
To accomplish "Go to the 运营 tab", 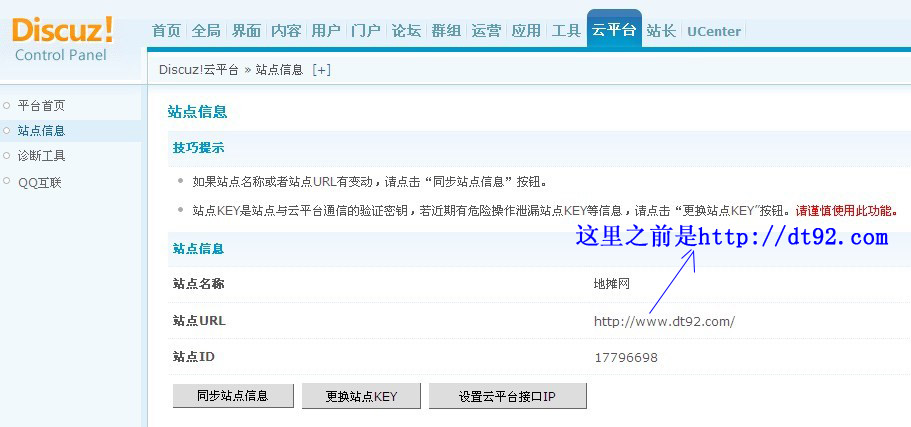I will coord(486,31).
